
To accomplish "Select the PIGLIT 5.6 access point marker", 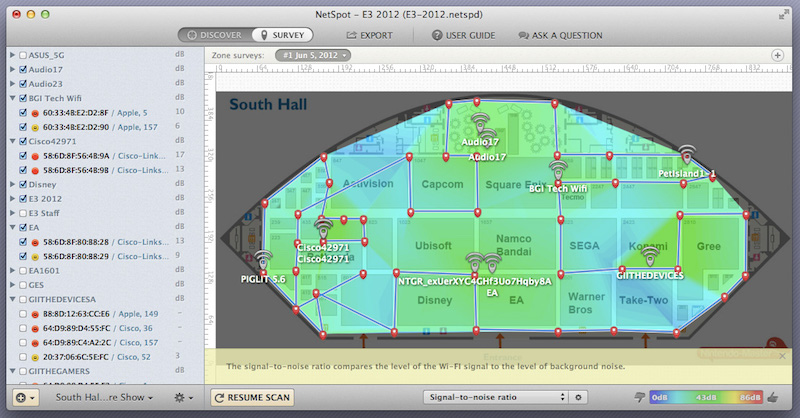I will (x=262, y=260).
